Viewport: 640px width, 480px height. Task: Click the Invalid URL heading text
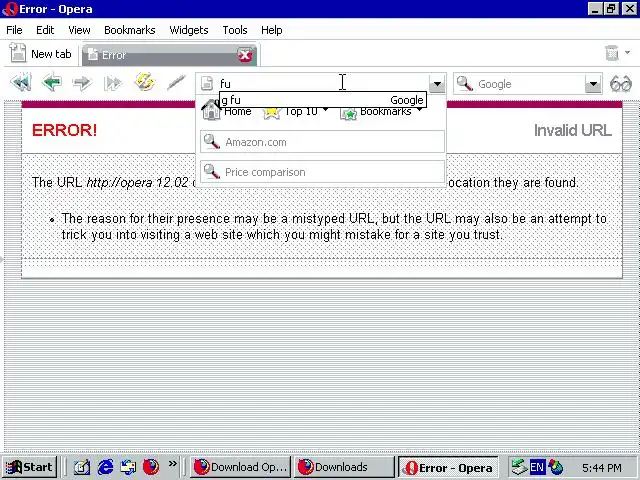point(573,131)
